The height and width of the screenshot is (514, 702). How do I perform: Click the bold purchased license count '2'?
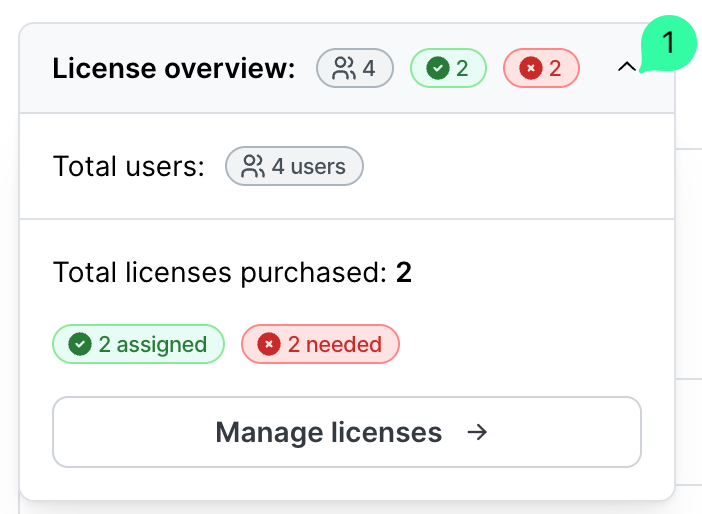tap(404, 272)
